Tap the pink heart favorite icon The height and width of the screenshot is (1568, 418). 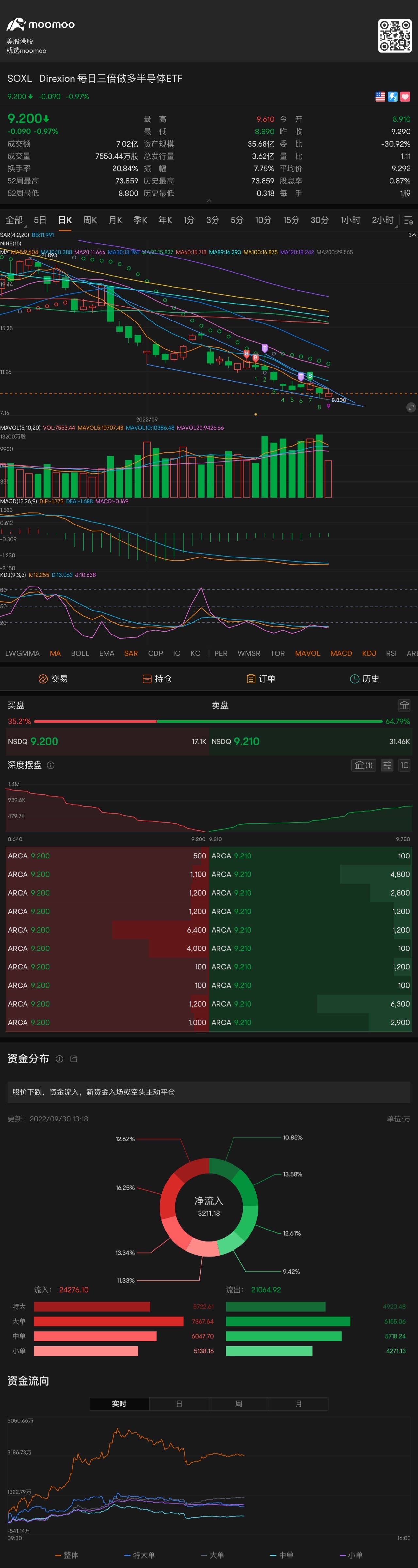[405, 96]
